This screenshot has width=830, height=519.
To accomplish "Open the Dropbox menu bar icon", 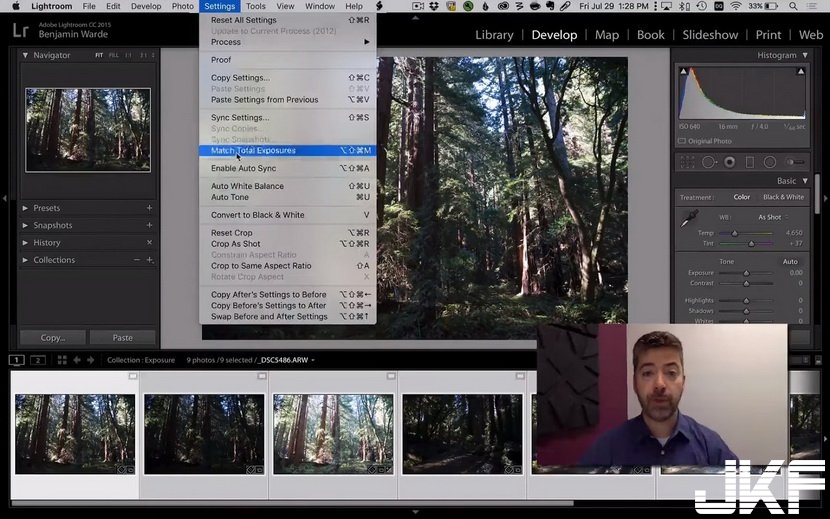I will 434,6.
